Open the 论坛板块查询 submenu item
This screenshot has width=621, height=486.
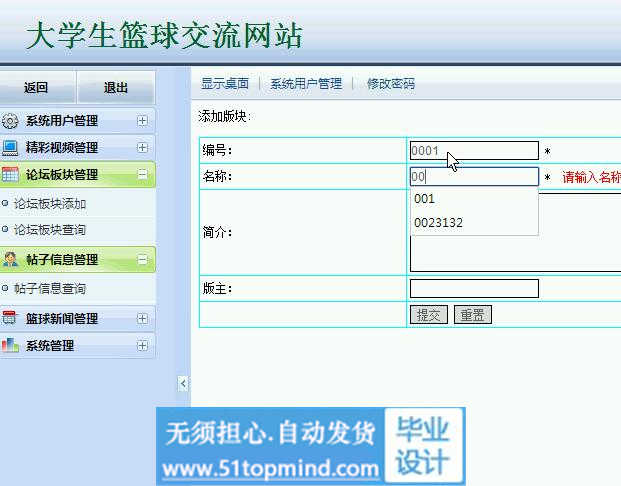point(50,230)
